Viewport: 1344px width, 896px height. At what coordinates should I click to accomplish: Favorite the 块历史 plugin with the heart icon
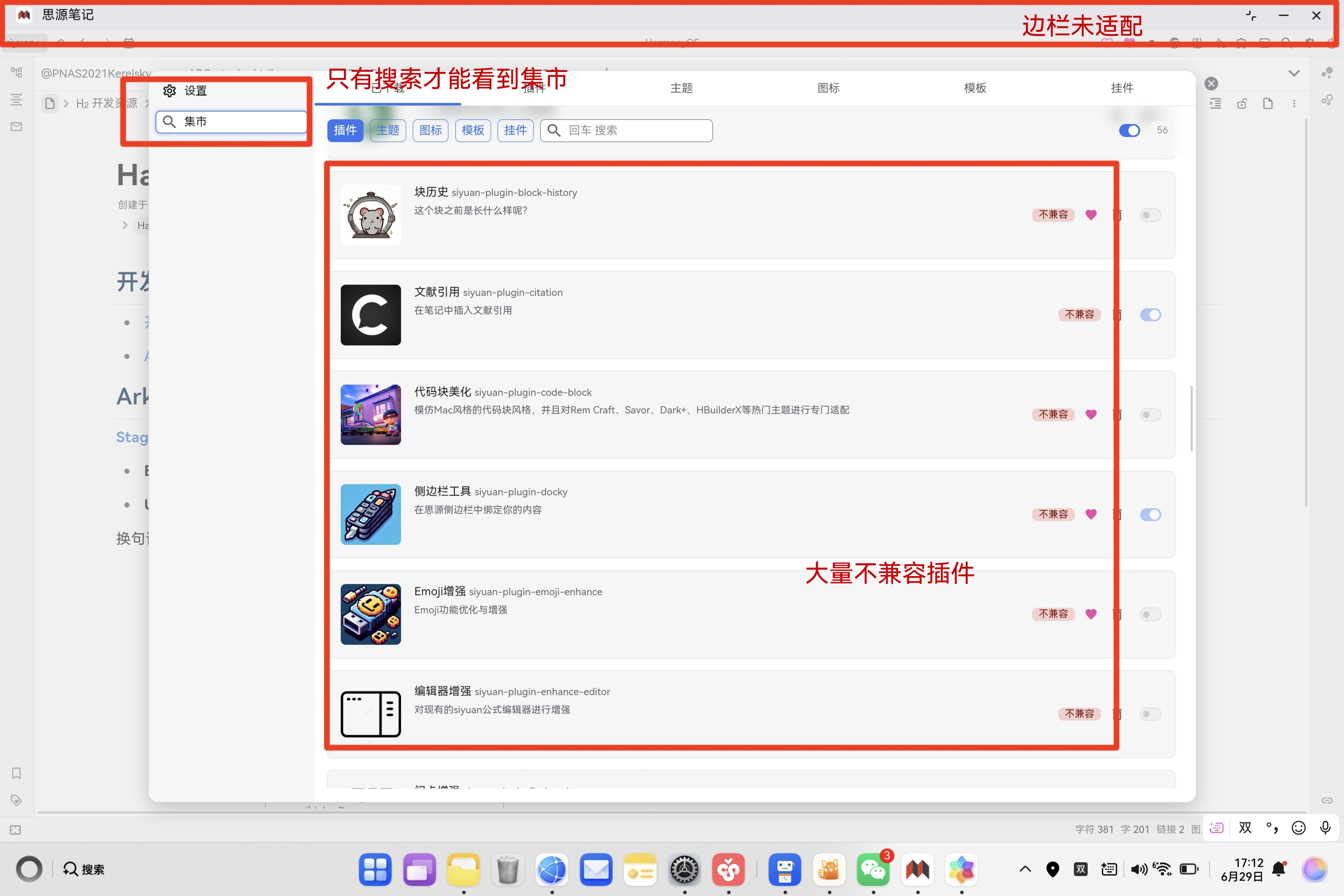[1091, 215]
